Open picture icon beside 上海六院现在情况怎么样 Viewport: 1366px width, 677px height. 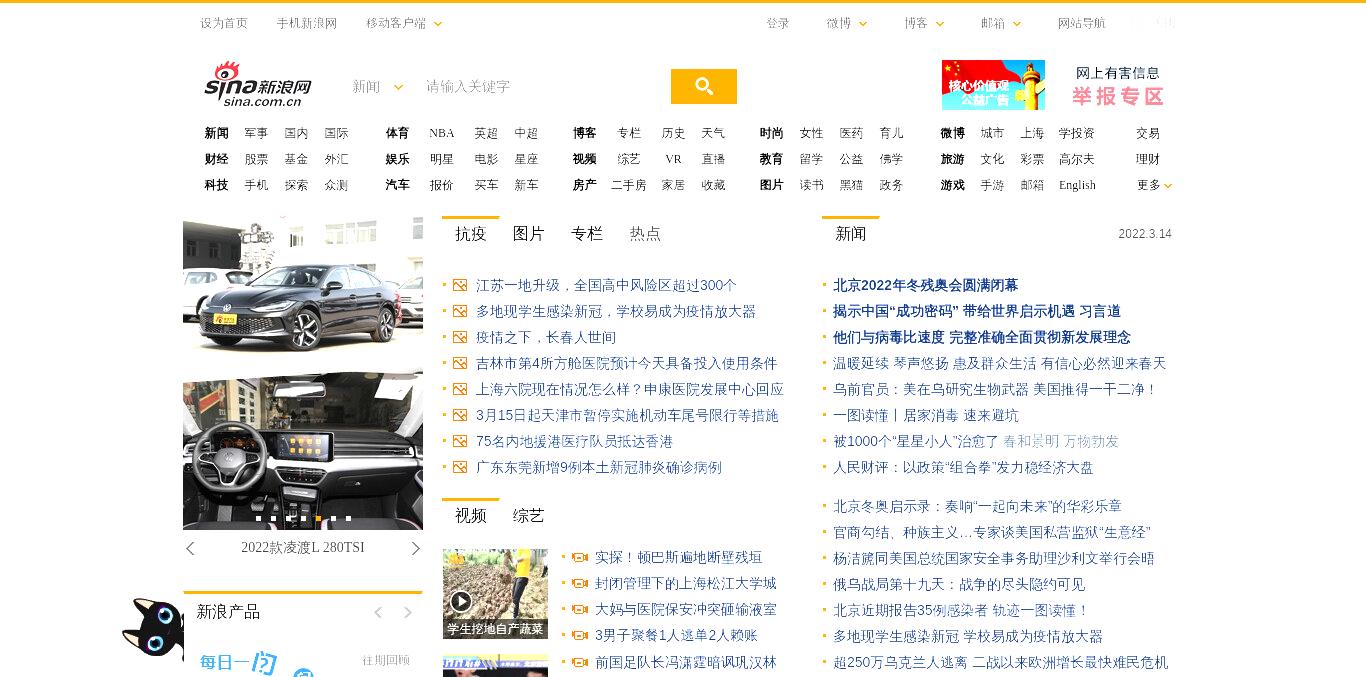pos(460,389)
